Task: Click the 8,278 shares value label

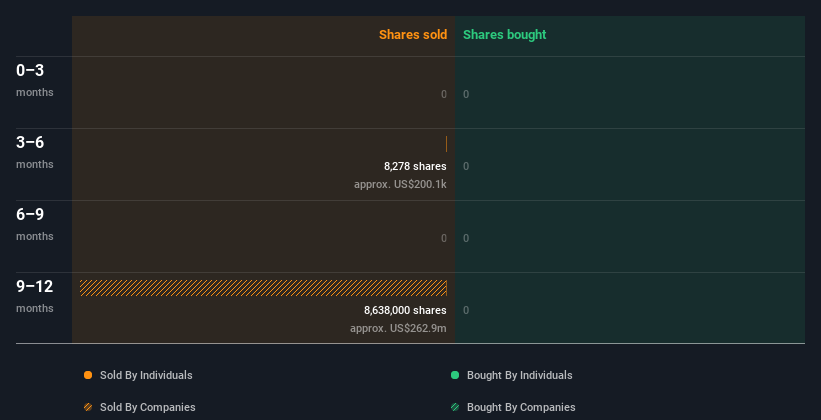Action: coord(415,166)
